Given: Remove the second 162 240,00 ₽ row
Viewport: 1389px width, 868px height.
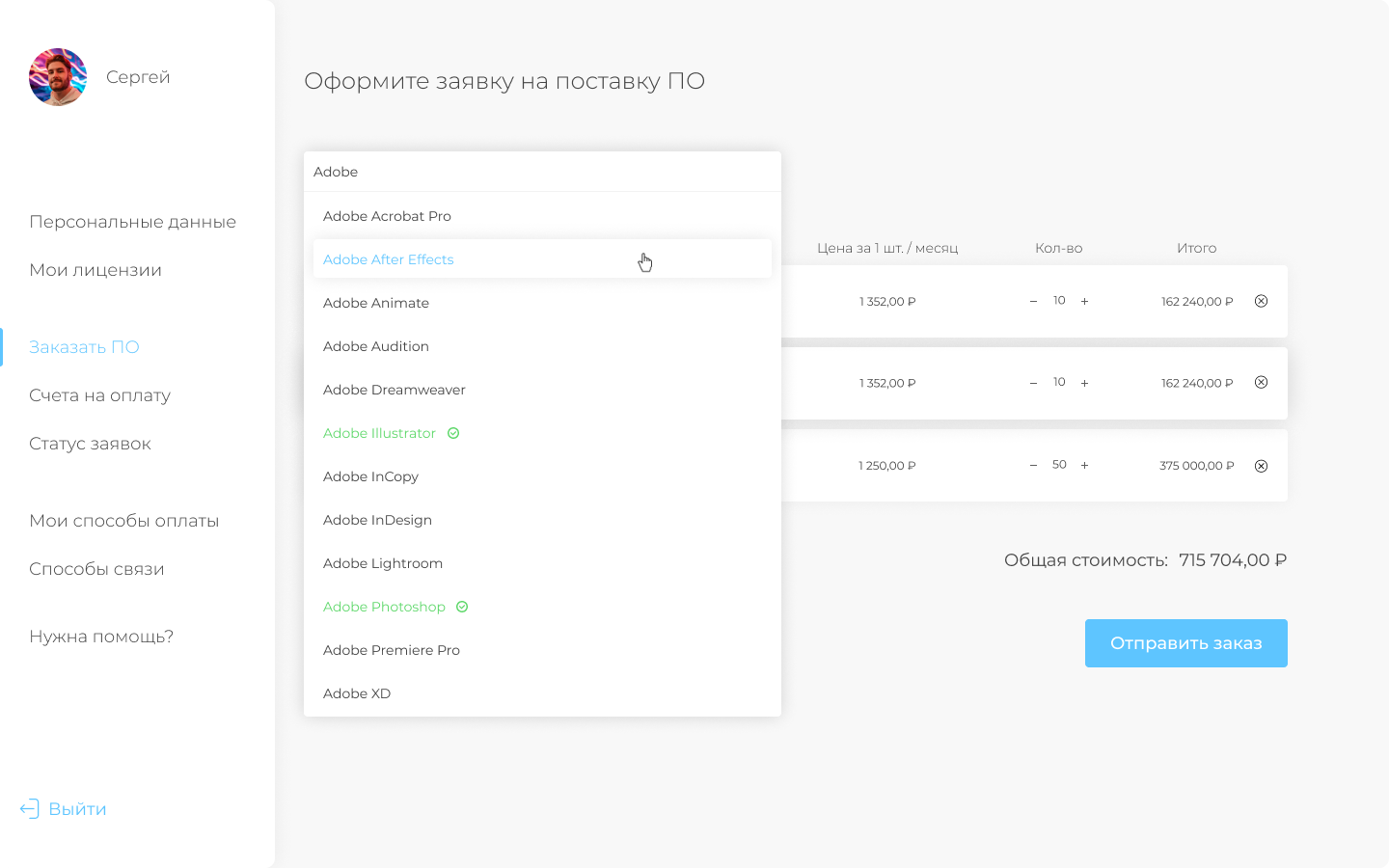Looking at the screenshot, I should point(1261,383).
